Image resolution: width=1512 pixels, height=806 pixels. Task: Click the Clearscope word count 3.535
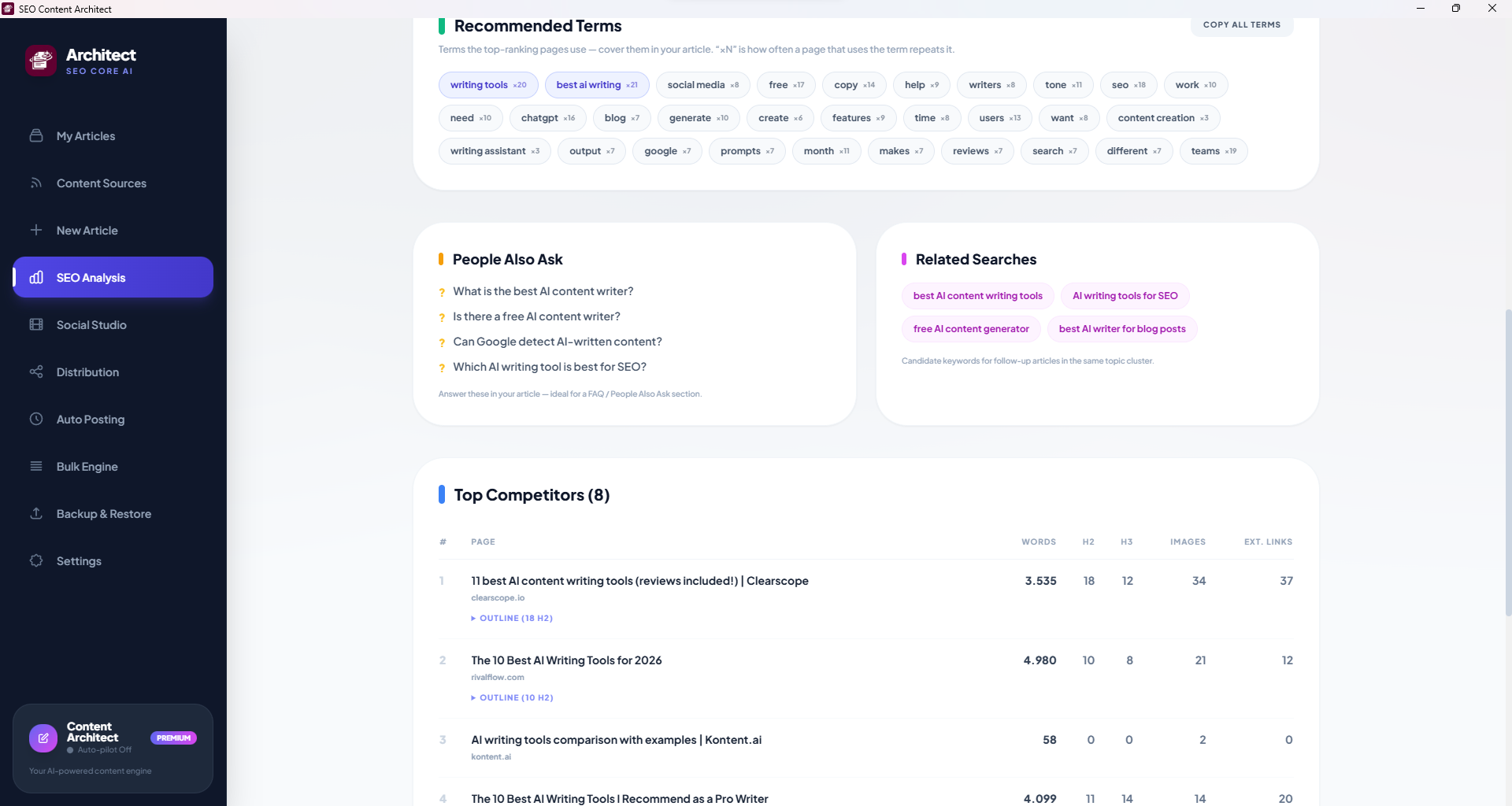tap(1040, 581)
